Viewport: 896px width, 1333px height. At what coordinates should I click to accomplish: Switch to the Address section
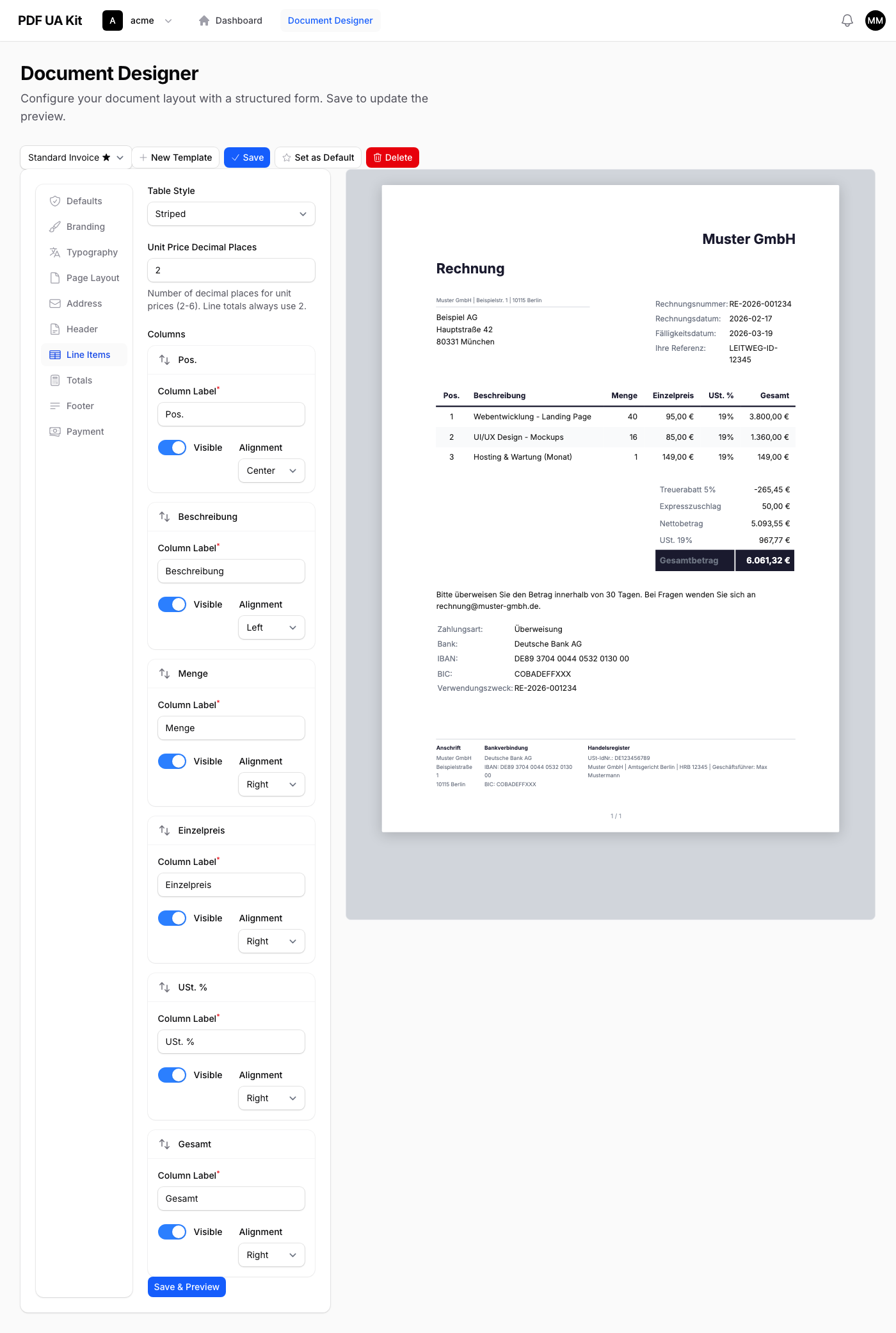point(84,303)
